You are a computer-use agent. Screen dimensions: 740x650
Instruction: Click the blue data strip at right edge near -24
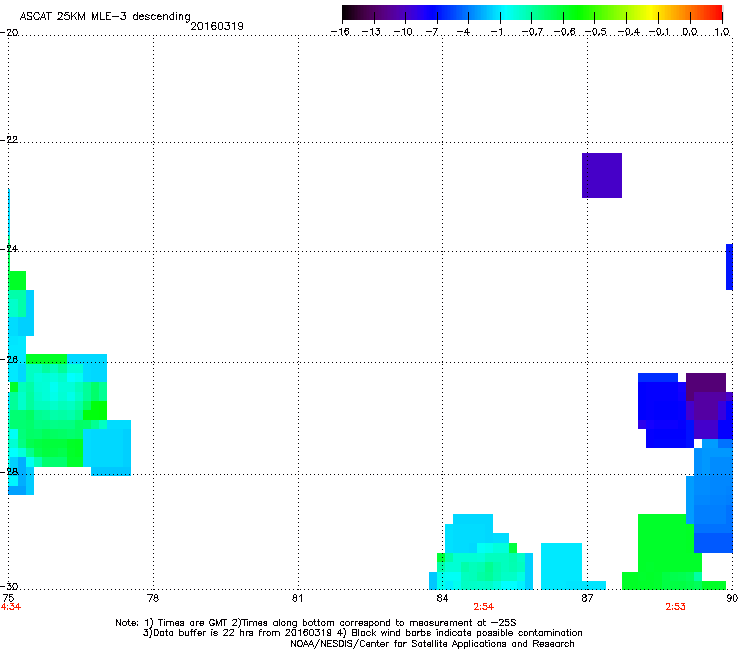point(729,267)
